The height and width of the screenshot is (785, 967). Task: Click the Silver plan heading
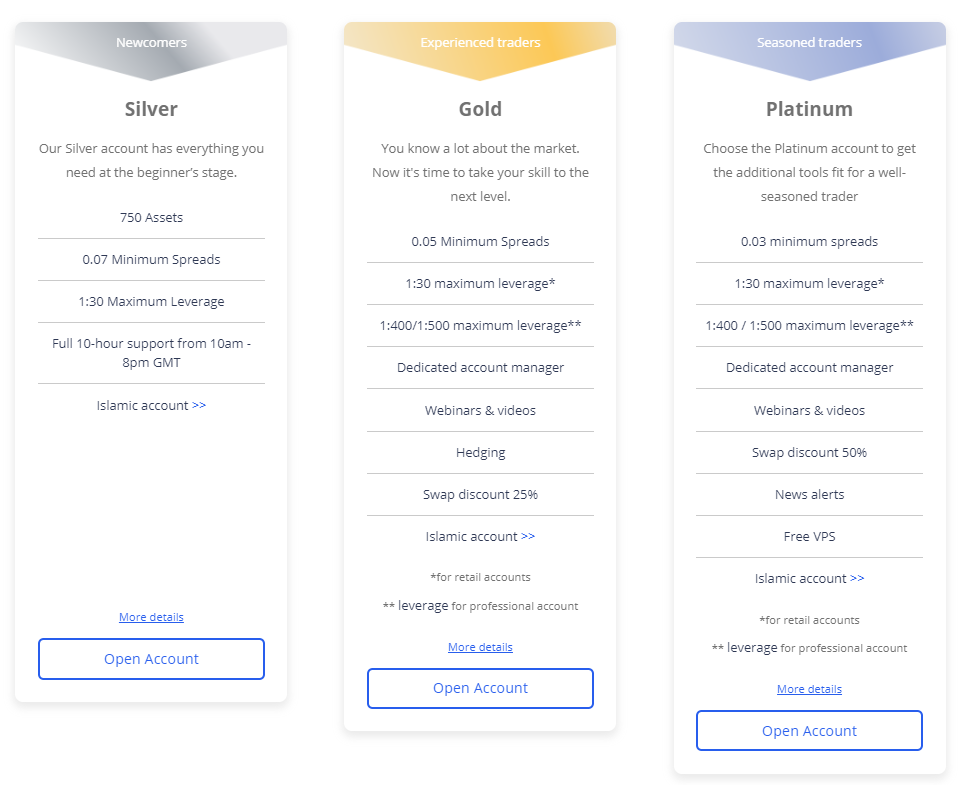(151, 109)
